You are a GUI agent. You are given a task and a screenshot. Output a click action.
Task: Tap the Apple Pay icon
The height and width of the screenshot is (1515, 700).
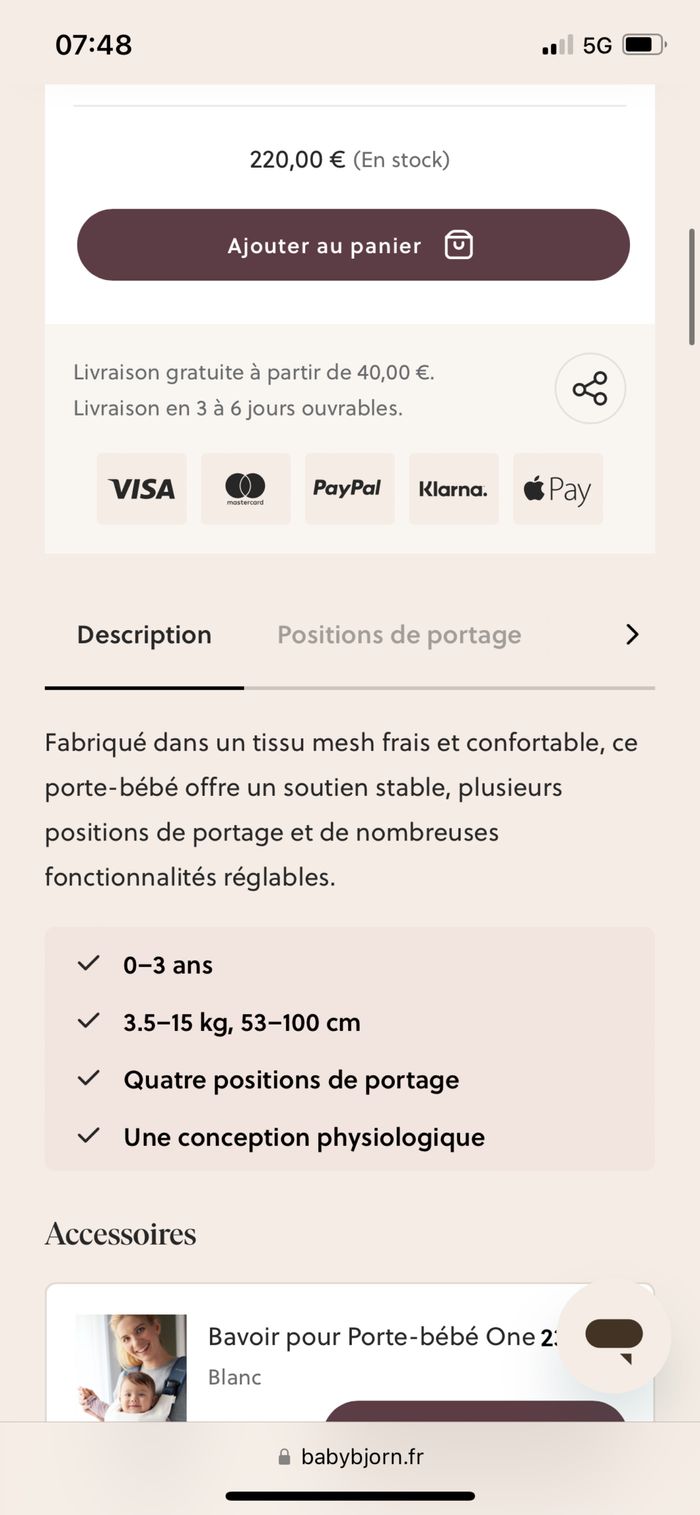tap(557, 489)
